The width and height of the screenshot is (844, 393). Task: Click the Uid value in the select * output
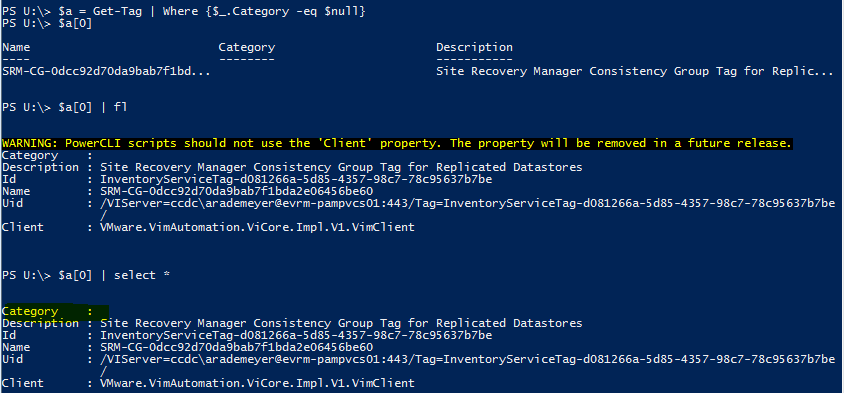[x=468, y=365]
